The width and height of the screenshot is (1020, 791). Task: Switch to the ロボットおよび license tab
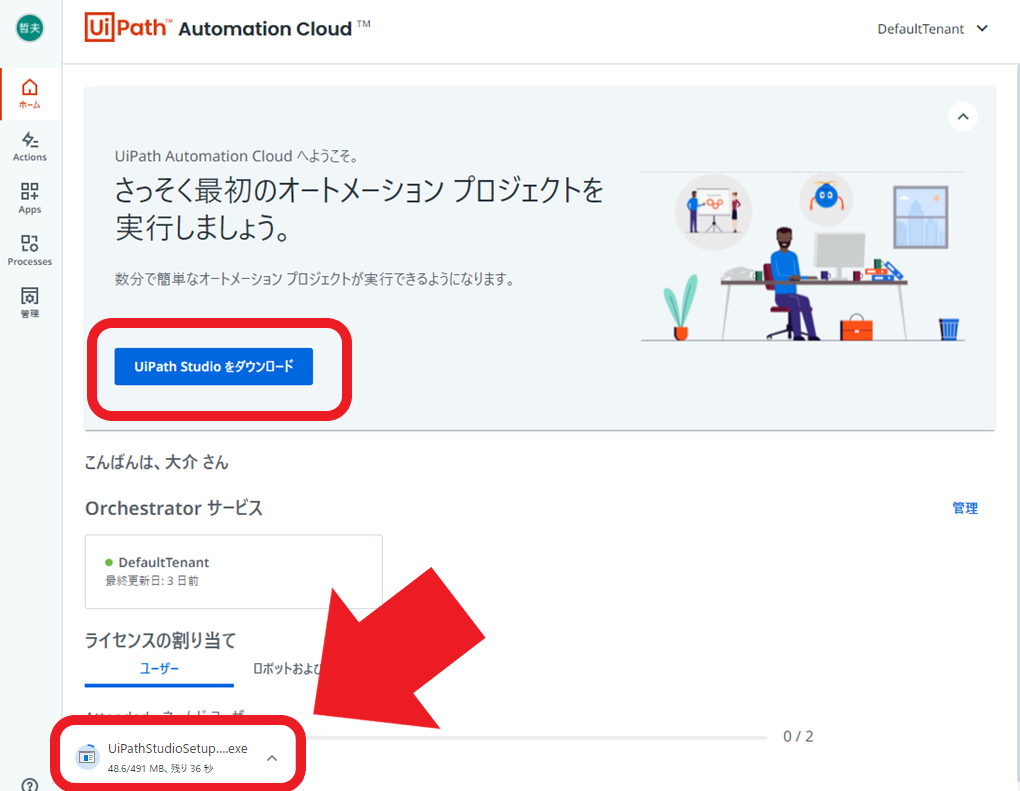click(288, 669)
